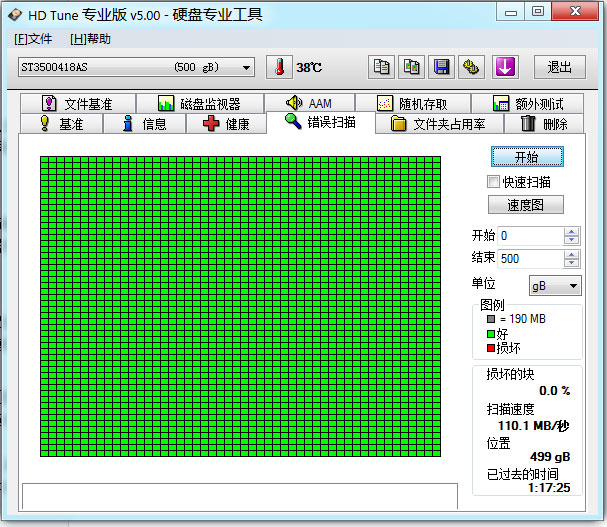Screen dimensions: 607x527
Task: Open the AAM tab
Action: coord(310,103)
